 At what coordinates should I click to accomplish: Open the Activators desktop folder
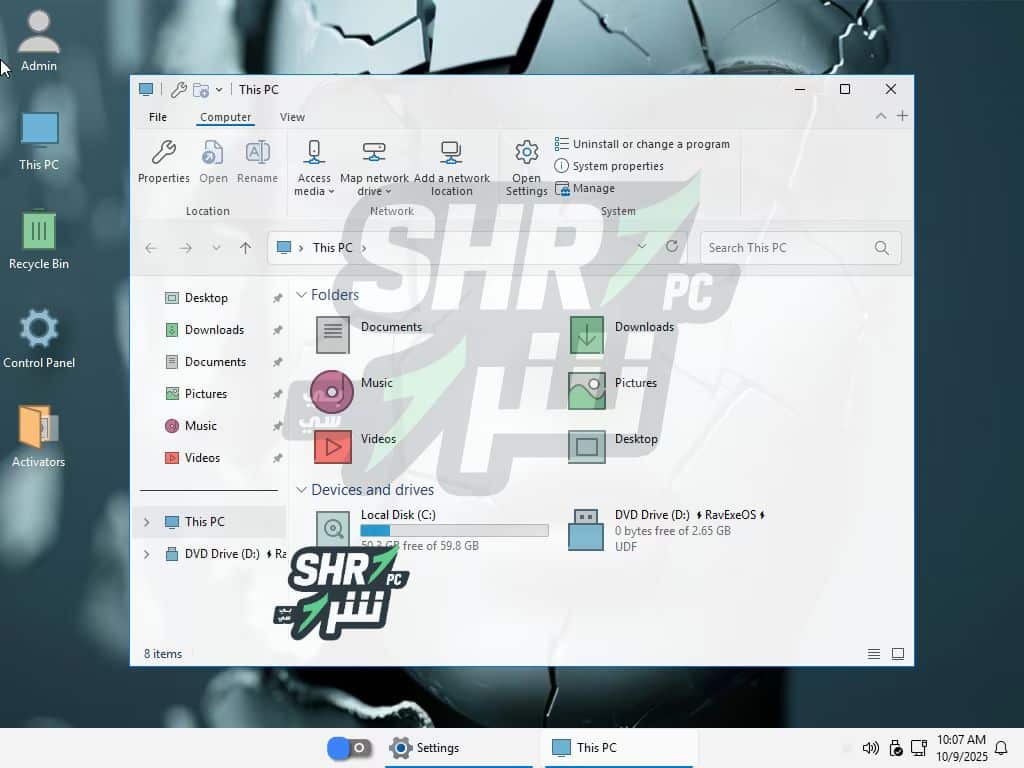(x=38, y=428)
